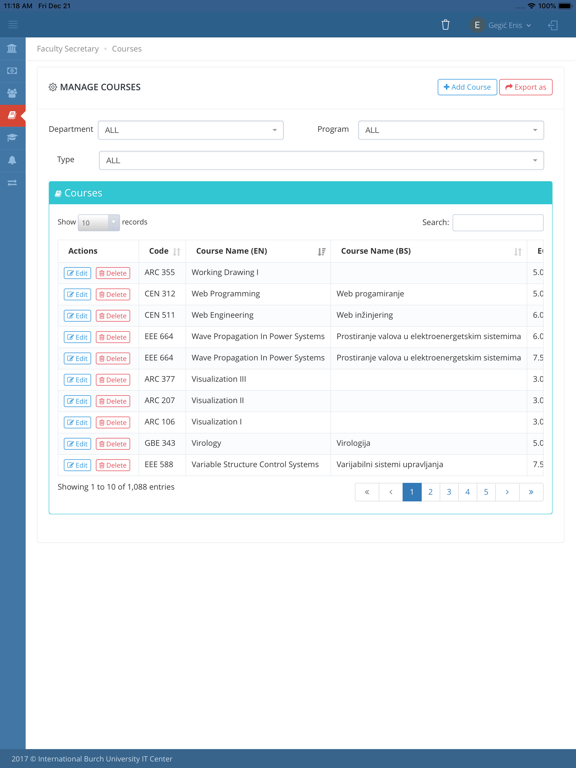Click the WiFi status icon
The height and width of the screenshot is (768, 576).
531,6
